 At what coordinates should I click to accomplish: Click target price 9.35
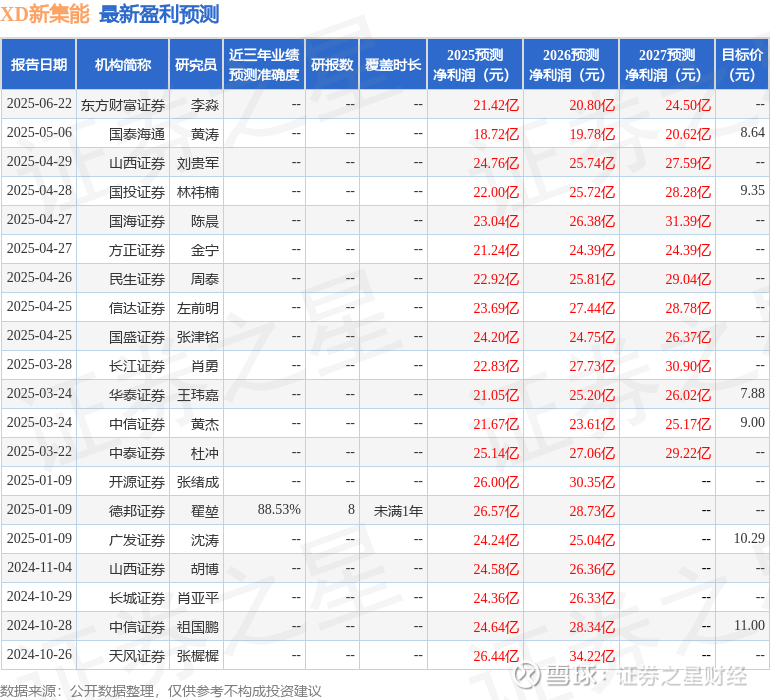[x=752, y=191]
